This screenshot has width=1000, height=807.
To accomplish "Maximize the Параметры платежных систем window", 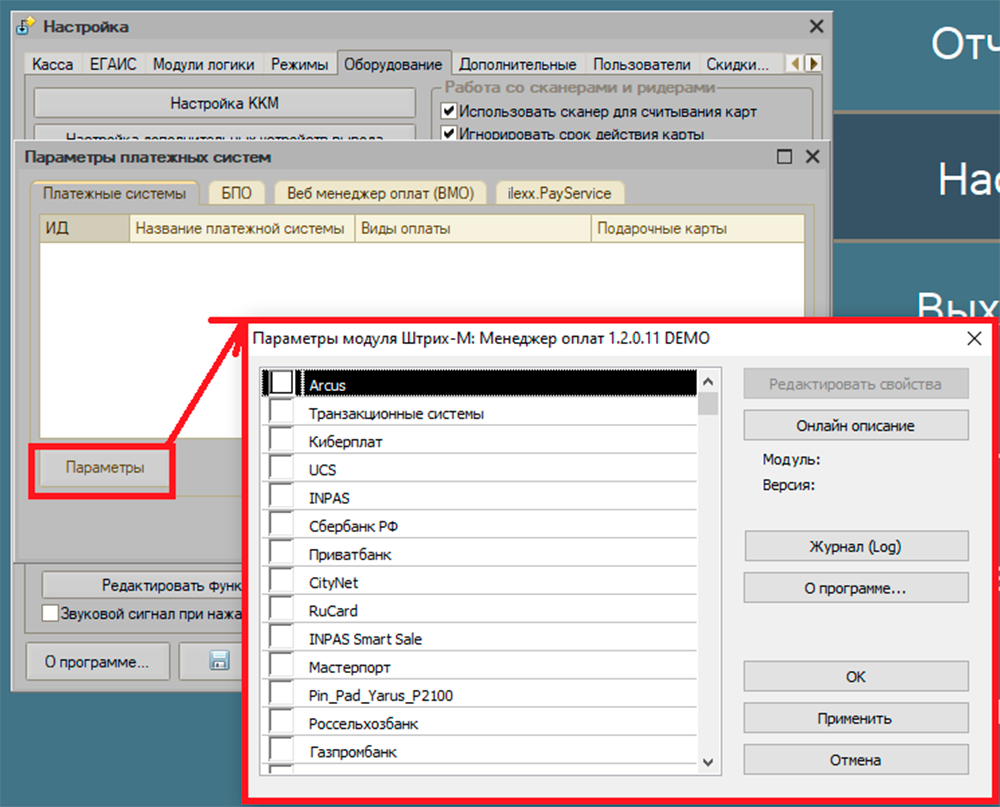I will (x=784, y=156).
